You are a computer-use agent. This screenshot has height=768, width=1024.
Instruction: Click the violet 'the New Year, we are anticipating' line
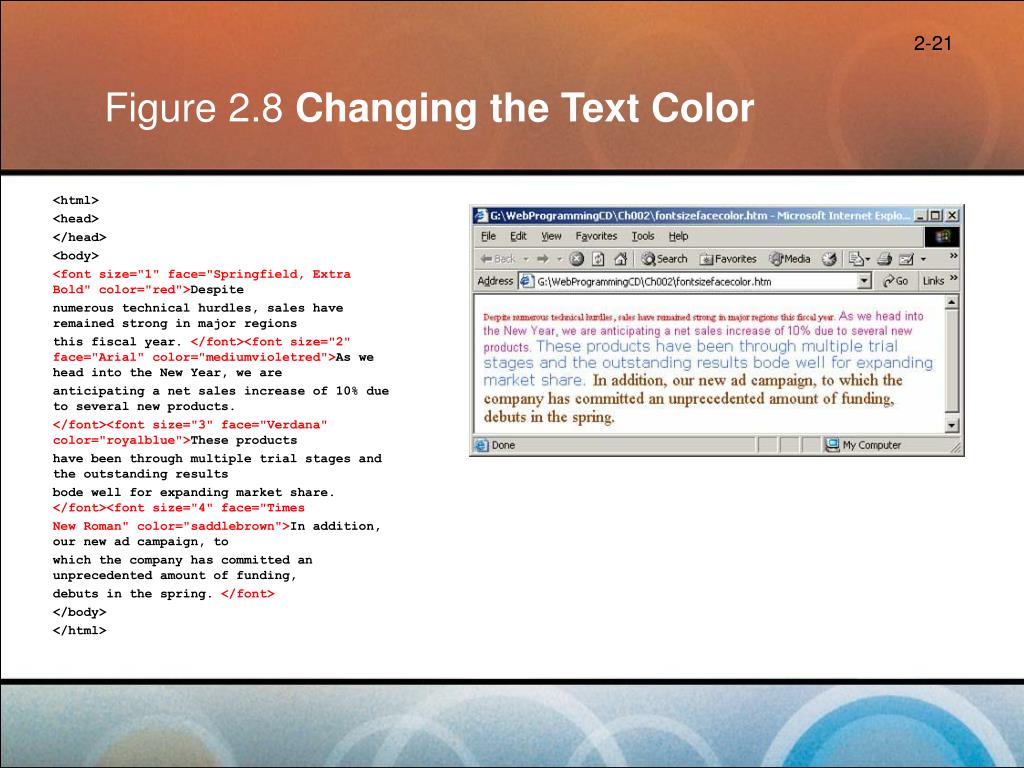pyautogui.click(x=697, y=331)
